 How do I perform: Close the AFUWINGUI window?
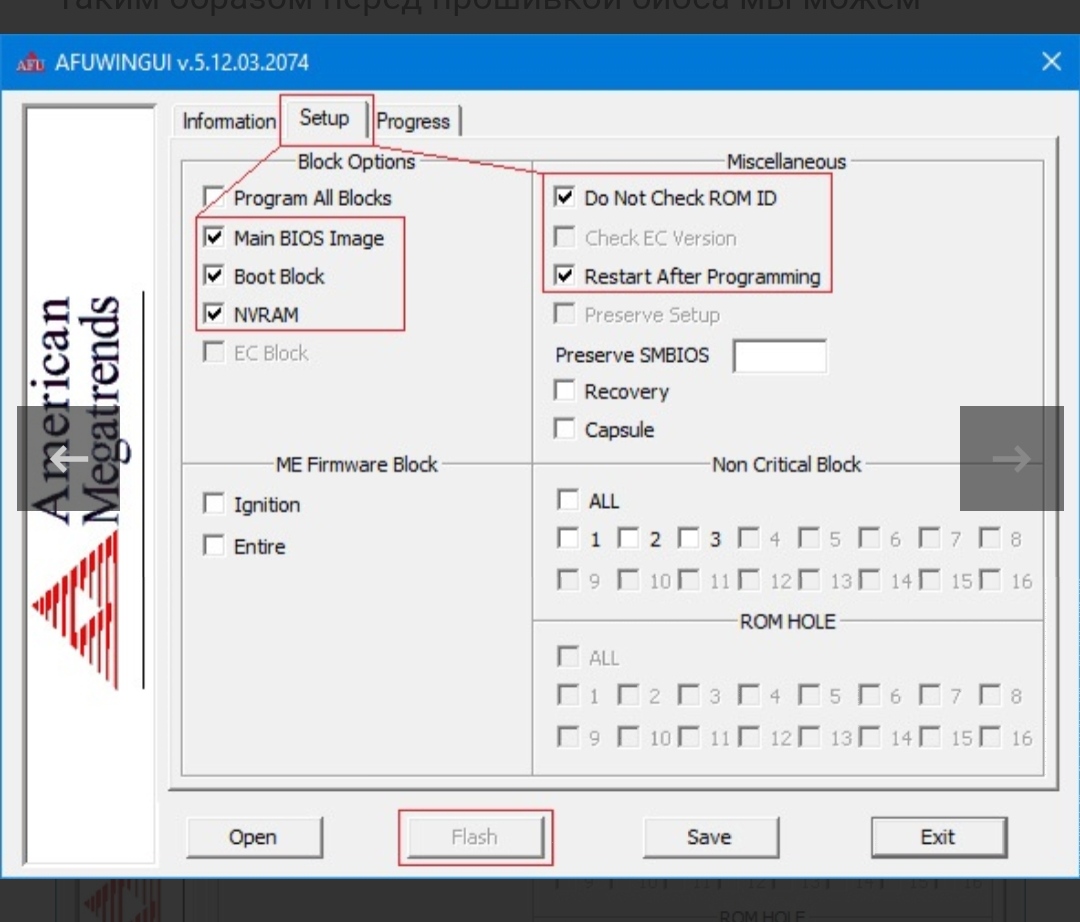coord(1051,61)
